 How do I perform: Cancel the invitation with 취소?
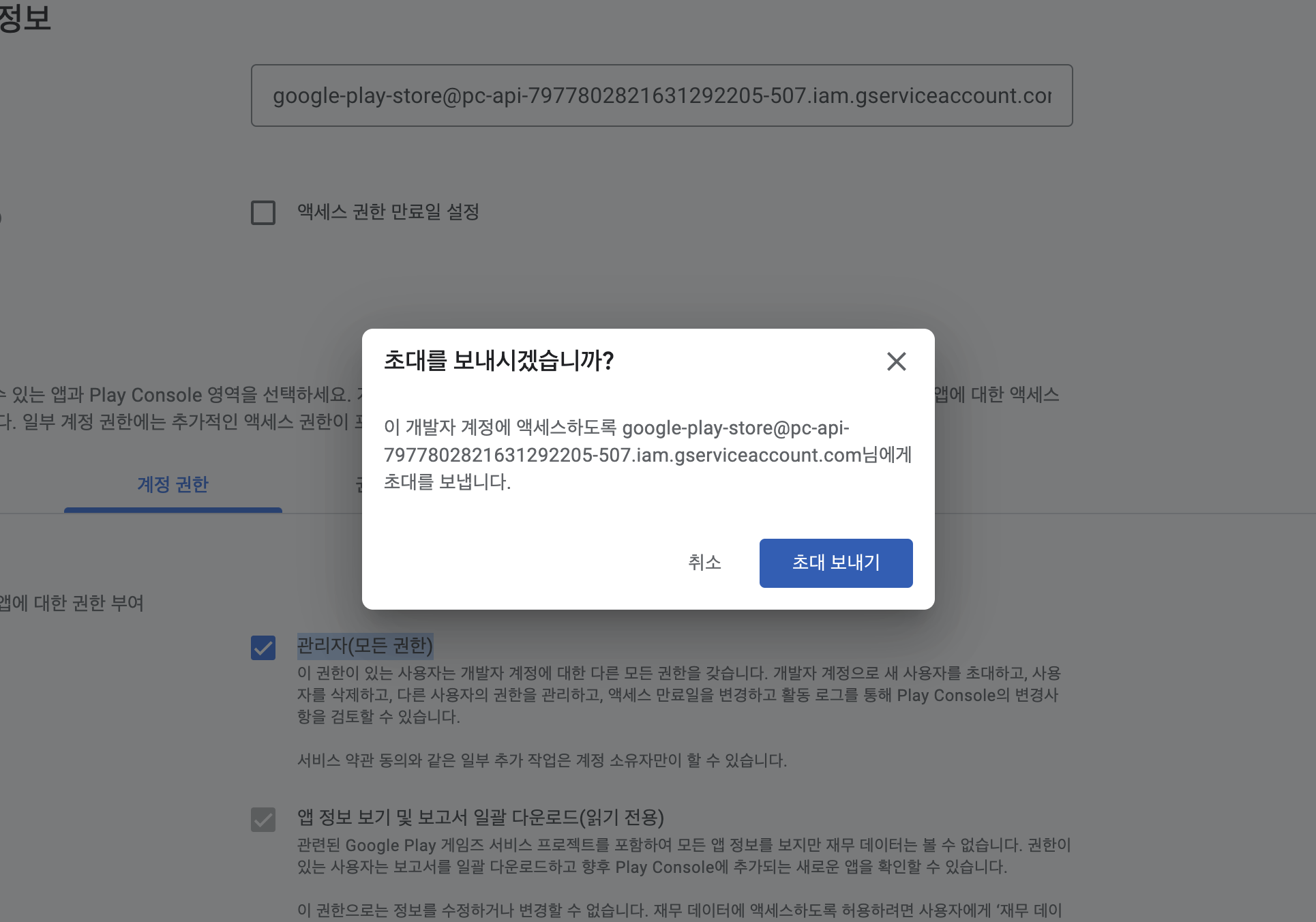[x=704, y=563]
